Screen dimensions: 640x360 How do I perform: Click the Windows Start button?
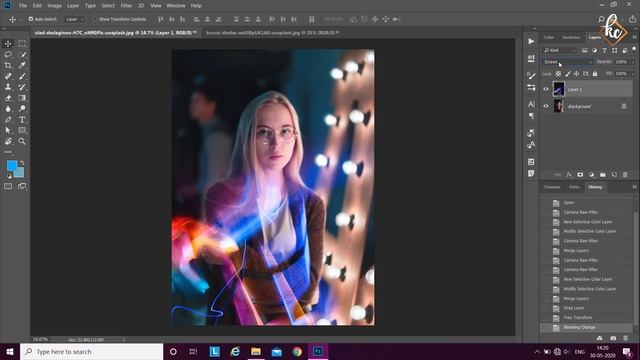[x=10, y=351]
